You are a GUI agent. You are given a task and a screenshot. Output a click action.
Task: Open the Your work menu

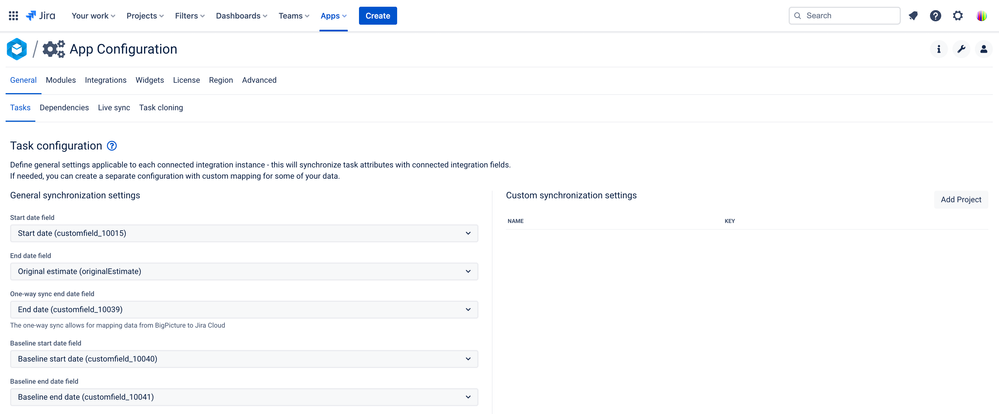(93, 16)
